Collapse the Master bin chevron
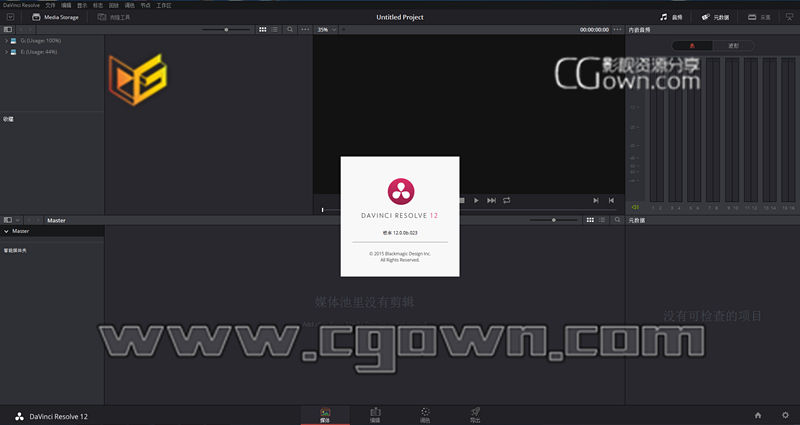 [x=6, y=231]
